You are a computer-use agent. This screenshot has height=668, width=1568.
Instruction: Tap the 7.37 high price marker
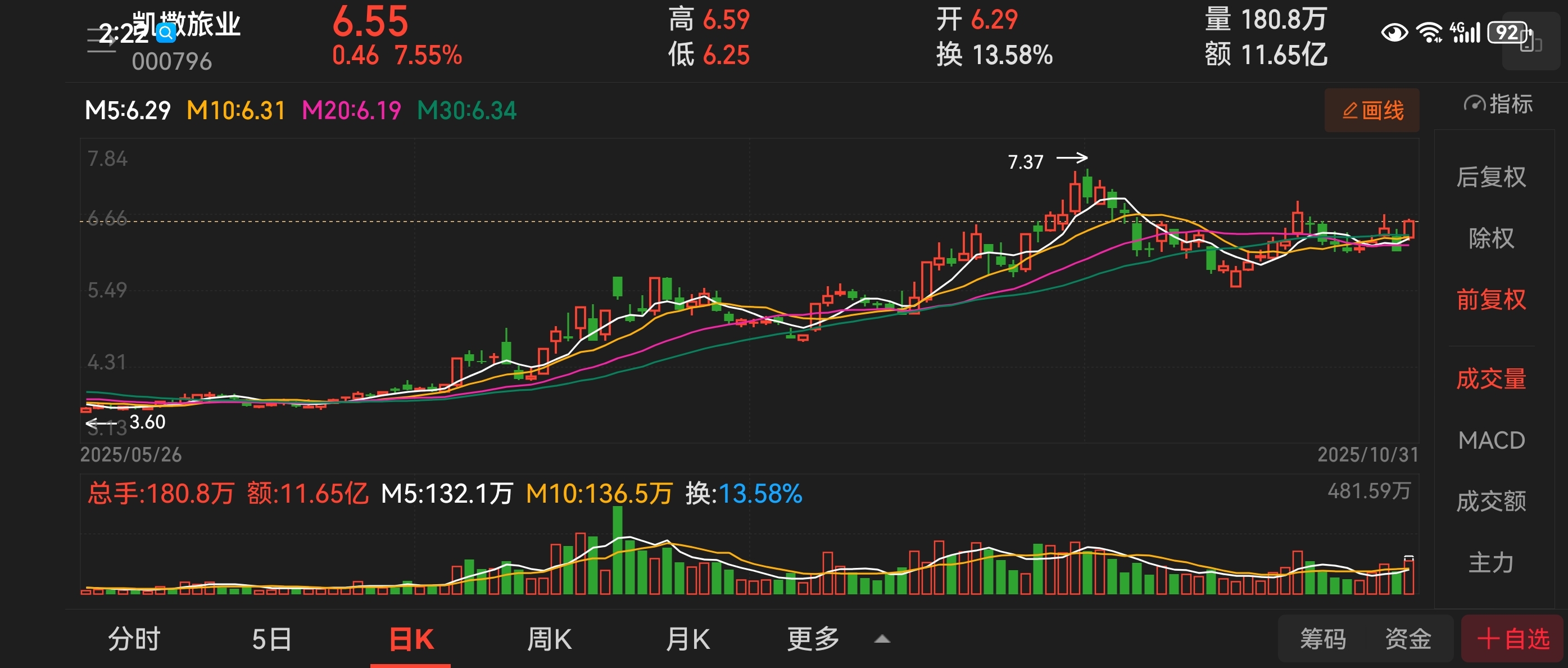[x=1026, y=162]
